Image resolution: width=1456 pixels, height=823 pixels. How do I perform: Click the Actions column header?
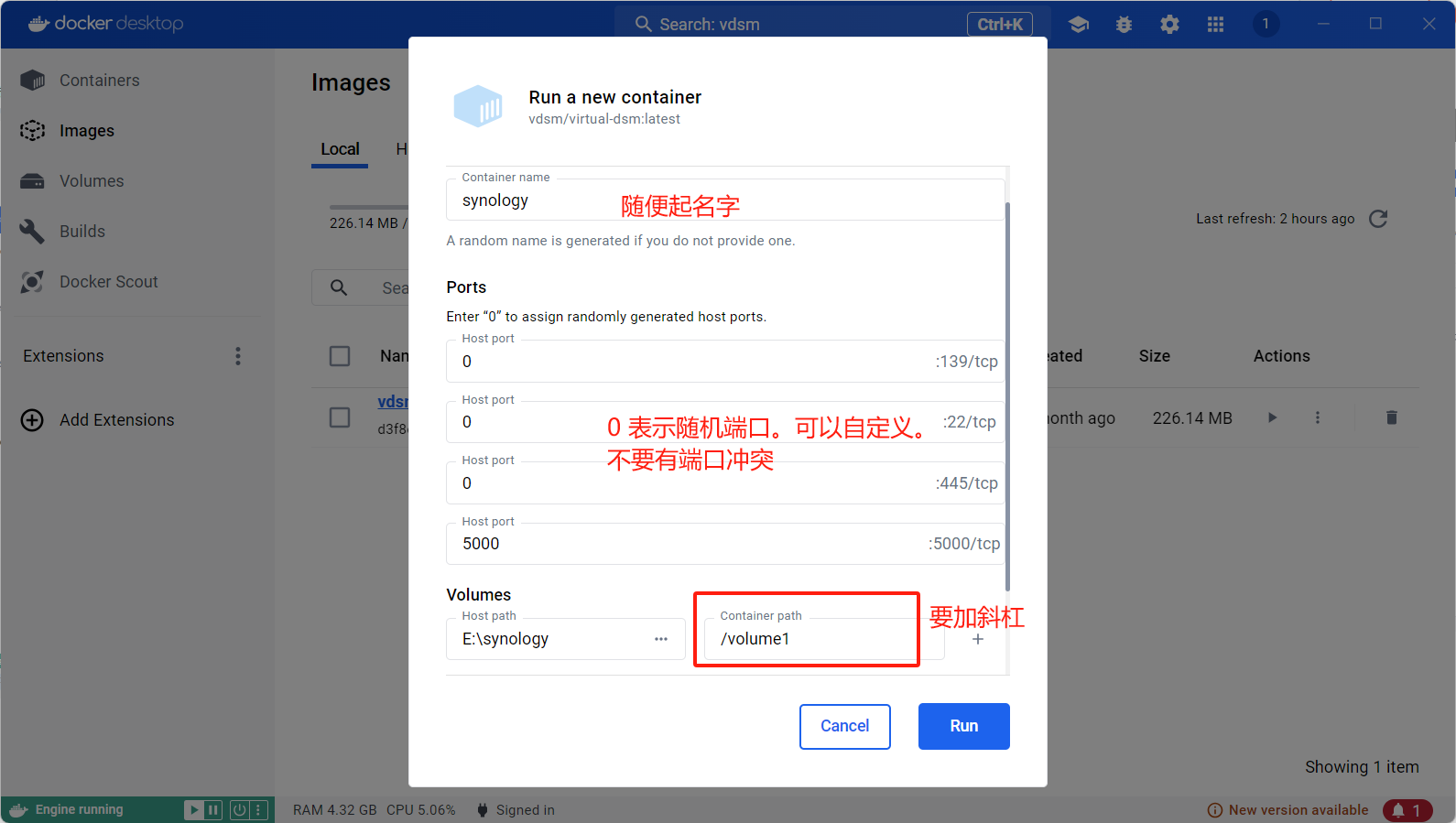pos(1281,356)
